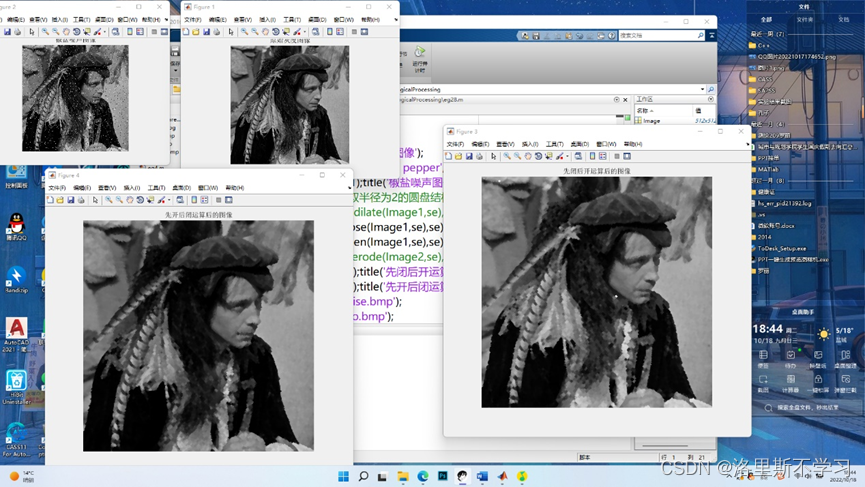The image size is (865, 487).
Task: Open 插入(I) menu in Figure 3
Action: point(530,145)
